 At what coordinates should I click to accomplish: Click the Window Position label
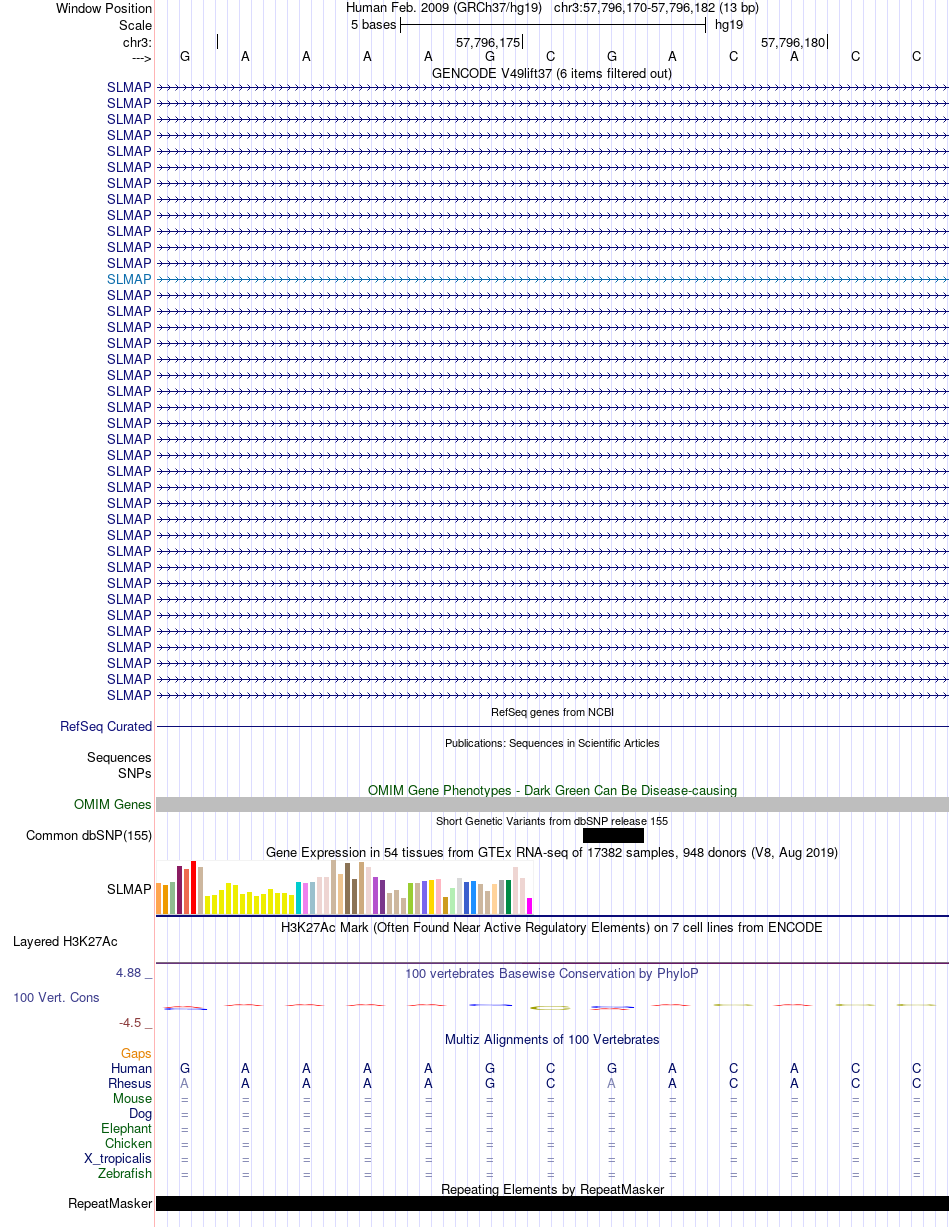[104, 8]
